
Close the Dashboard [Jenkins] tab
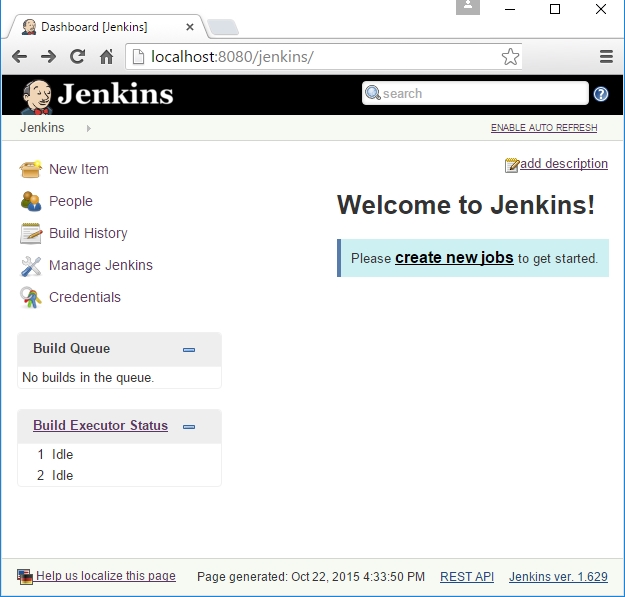(x=190, y=27)
